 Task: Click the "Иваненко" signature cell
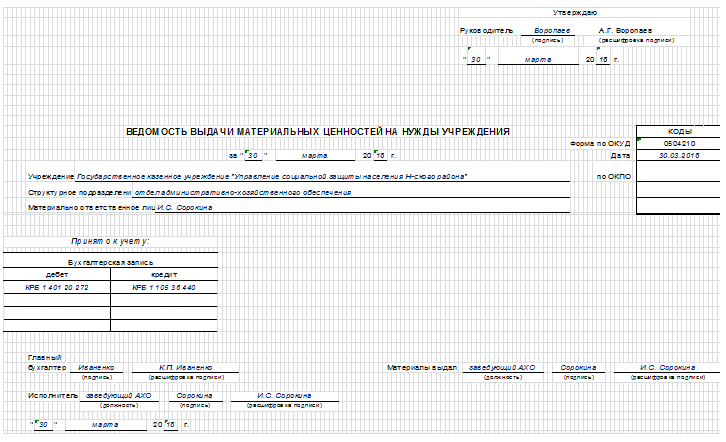click(x=96, y=367)
